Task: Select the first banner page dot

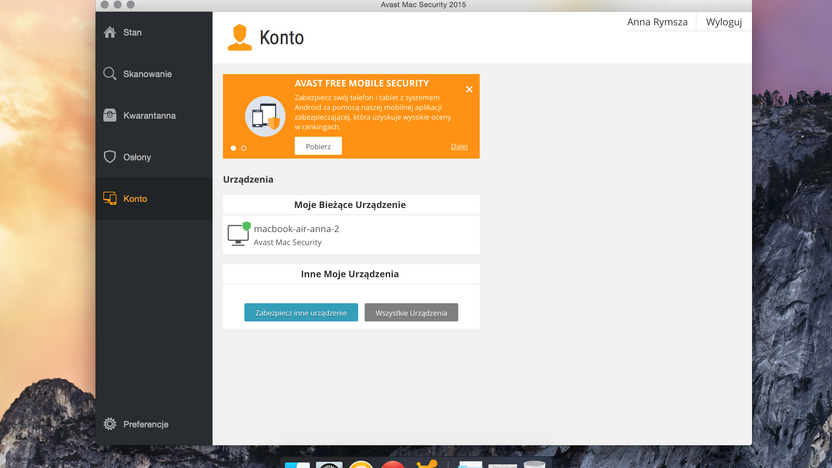Action: click(233, 148)
